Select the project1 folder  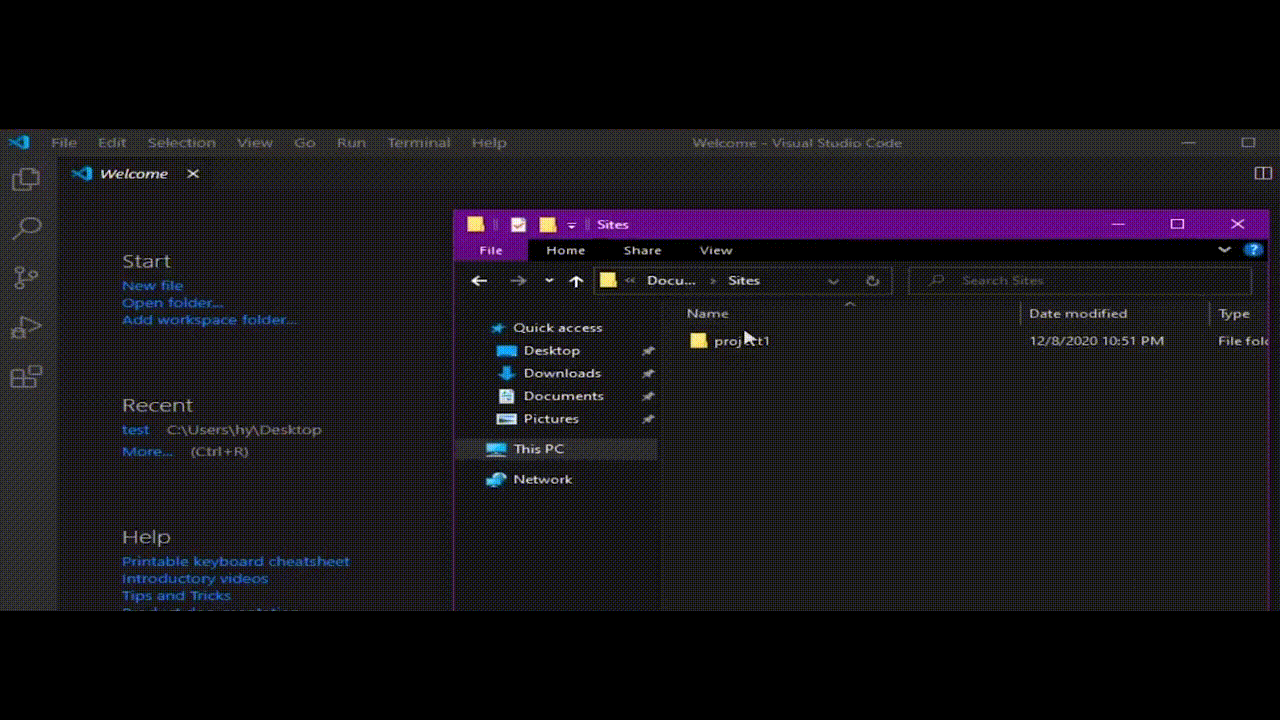731,341
